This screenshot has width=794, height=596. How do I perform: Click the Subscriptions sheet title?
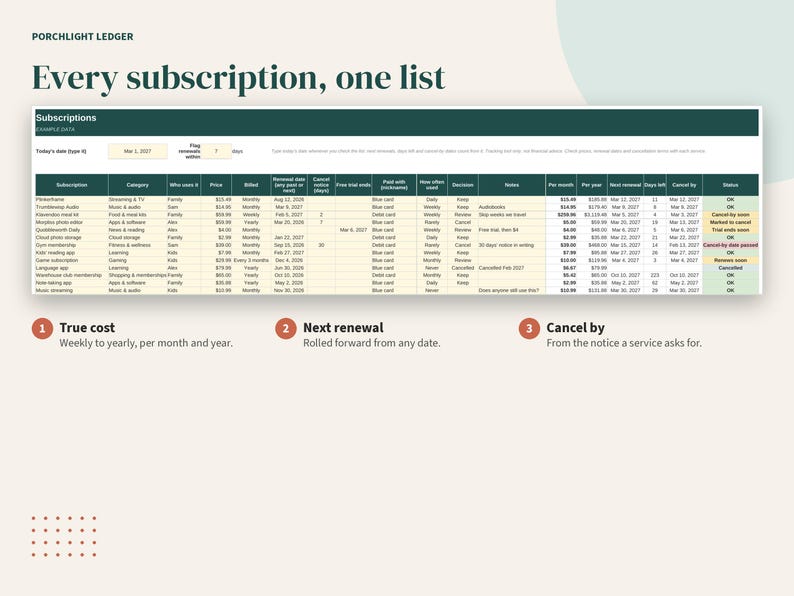pos(66,117)
